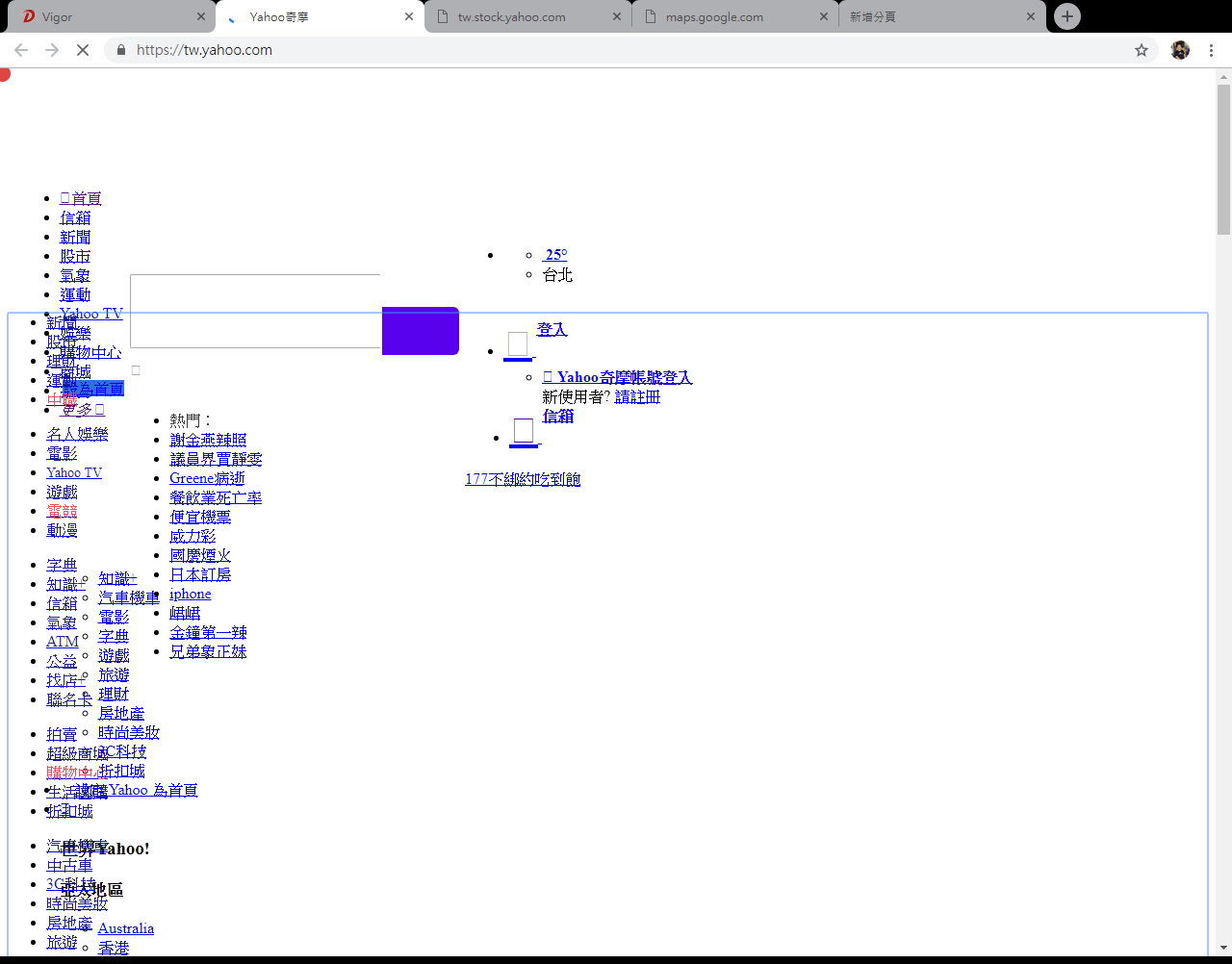Stop the page loading with the X button
The width and height of the screenshot is (1232, 964).
(83, 50)
